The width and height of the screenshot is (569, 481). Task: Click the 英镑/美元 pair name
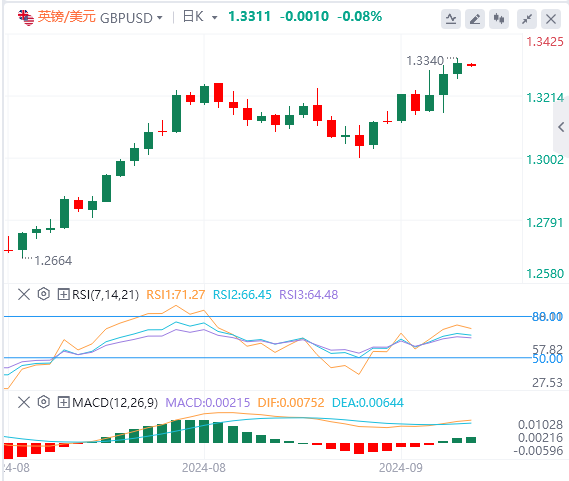pos(67,17)
